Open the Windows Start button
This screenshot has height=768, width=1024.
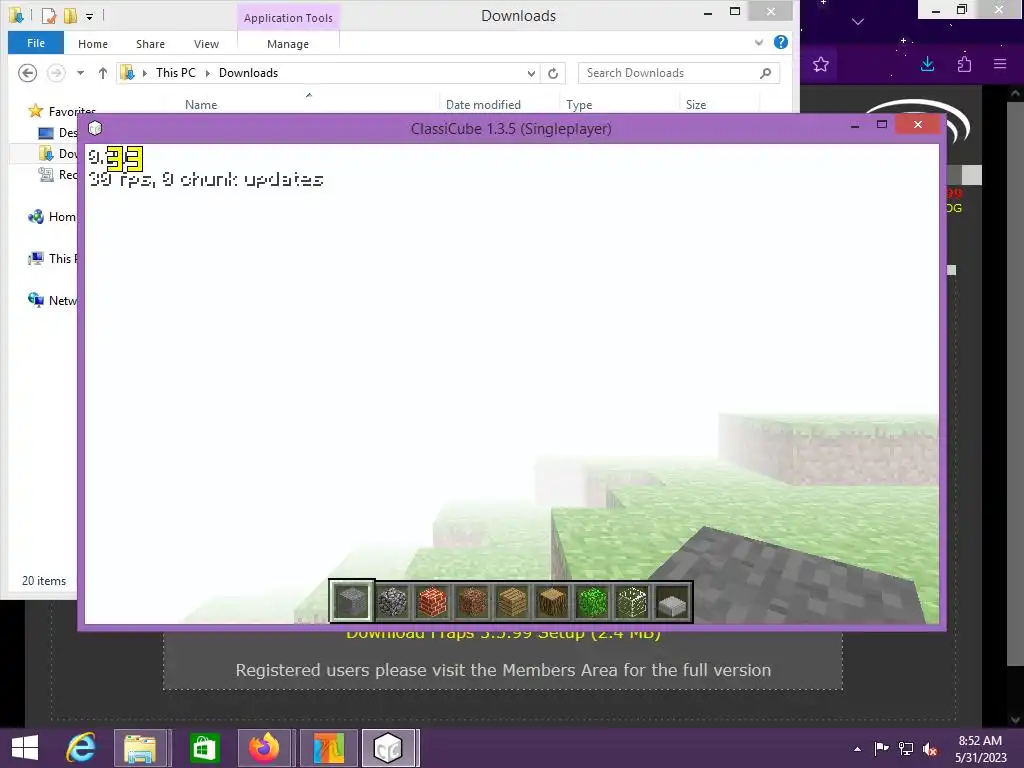(25, 748)
